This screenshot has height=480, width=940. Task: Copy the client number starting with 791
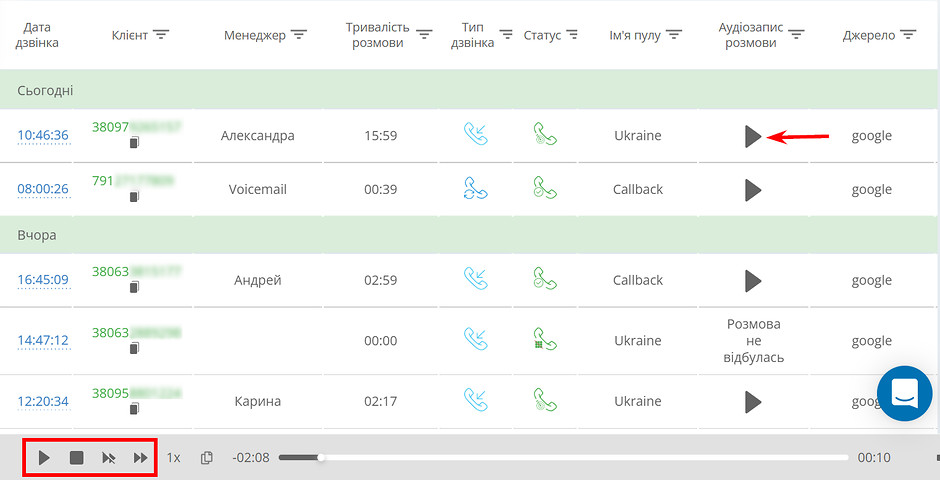[134, 196]
